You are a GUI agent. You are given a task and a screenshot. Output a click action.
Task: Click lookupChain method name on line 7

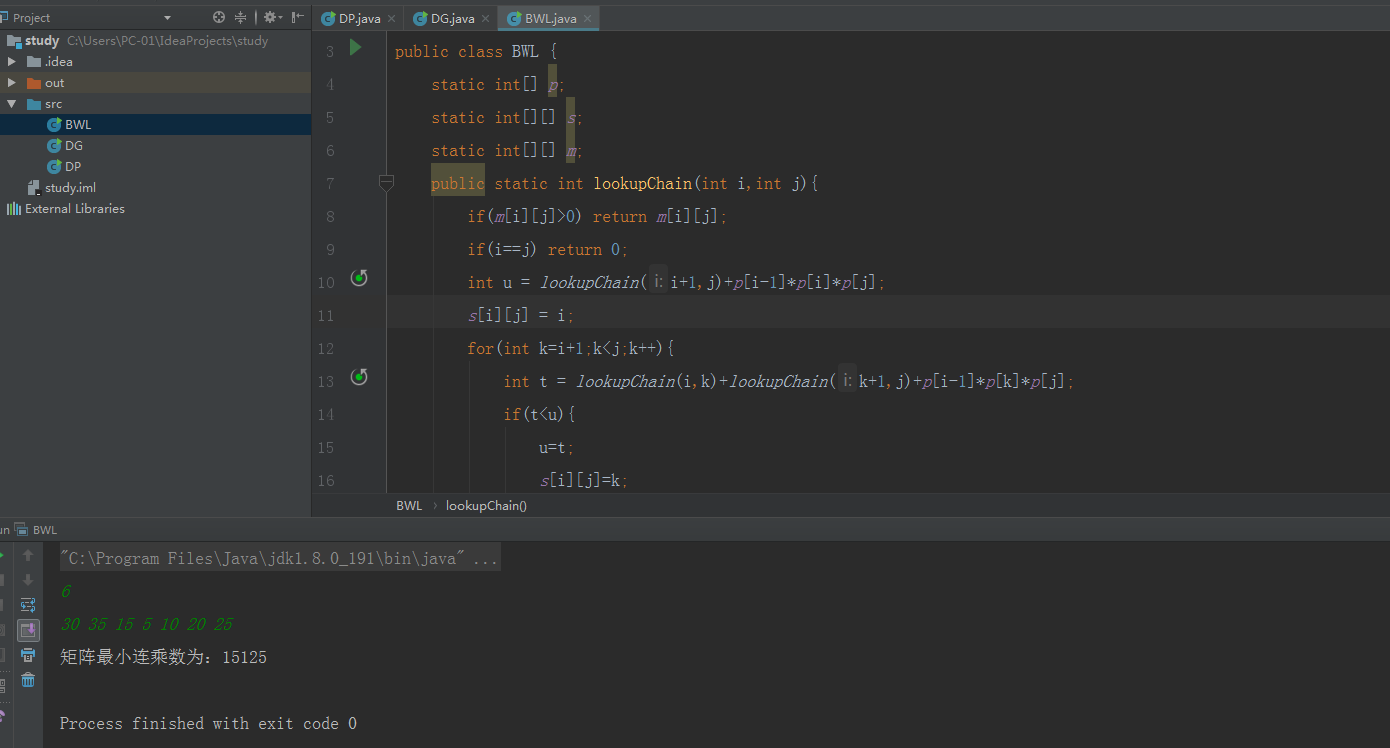[x=642, y=184]
